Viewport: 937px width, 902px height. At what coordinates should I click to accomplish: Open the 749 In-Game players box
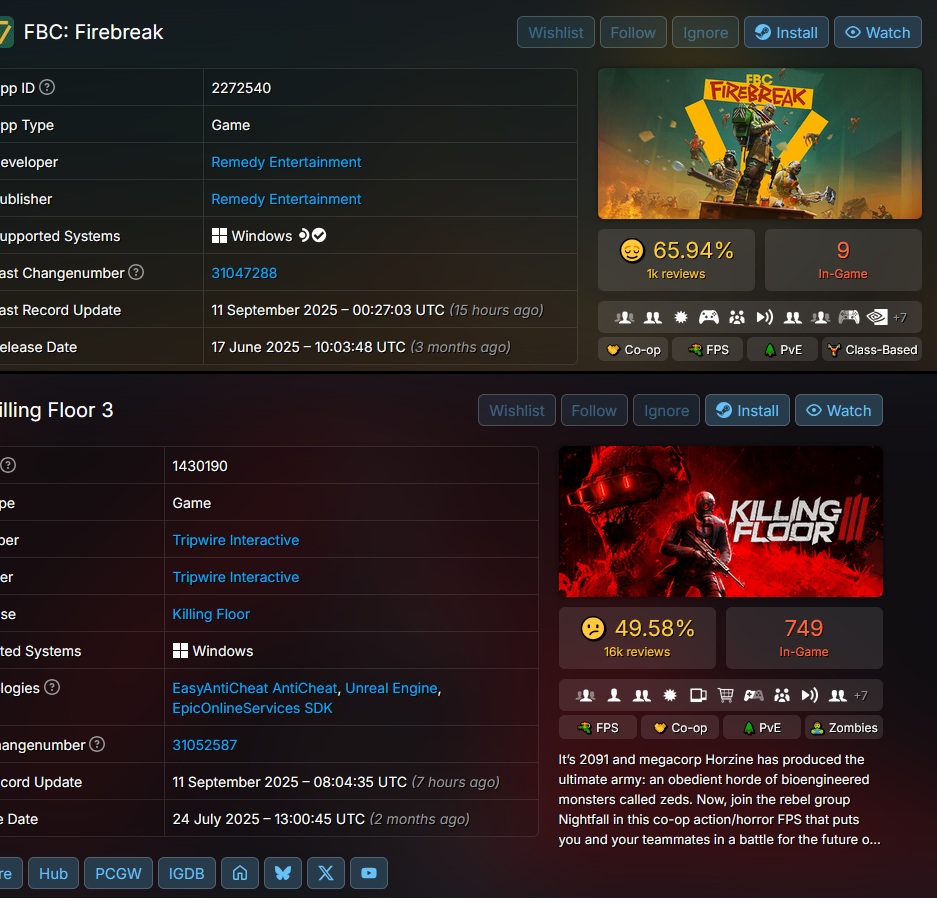tap(804, 638)
